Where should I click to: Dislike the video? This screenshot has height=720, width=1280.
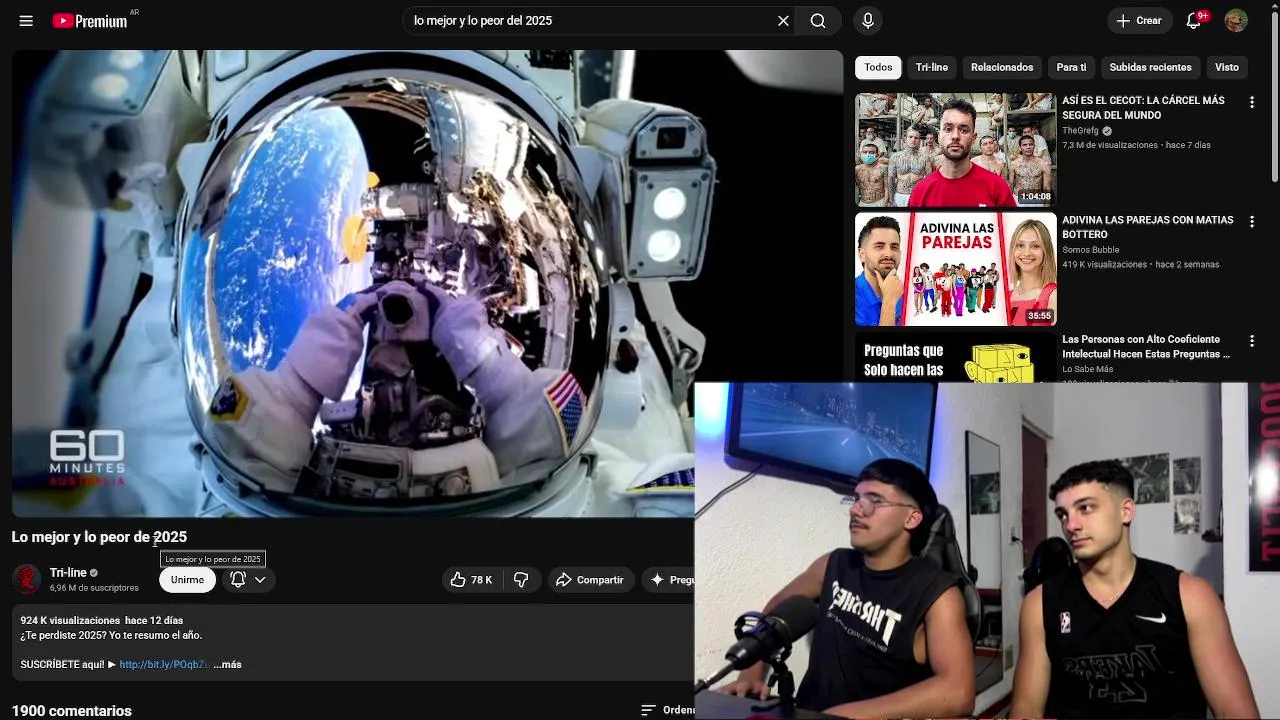click(521, 580)
